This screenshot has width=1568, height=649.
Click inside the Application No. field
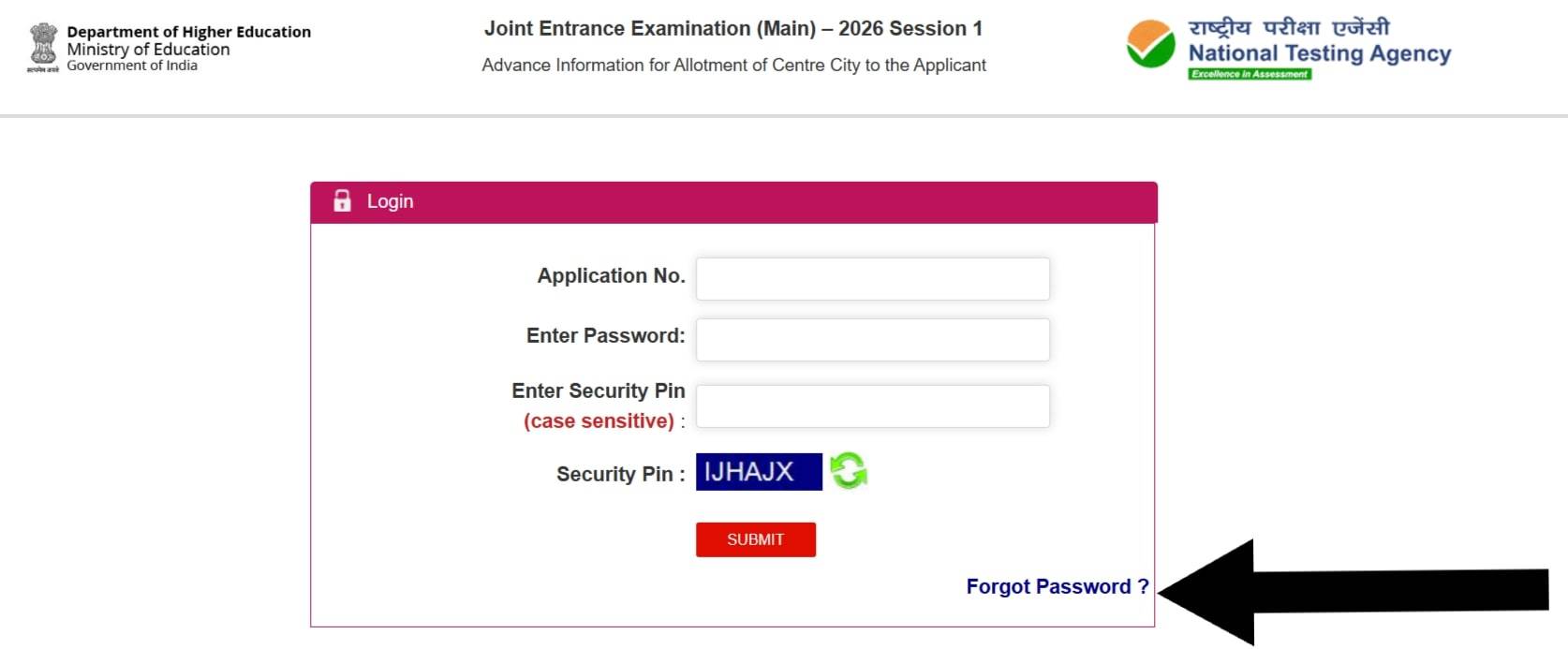tap(871, 278)
